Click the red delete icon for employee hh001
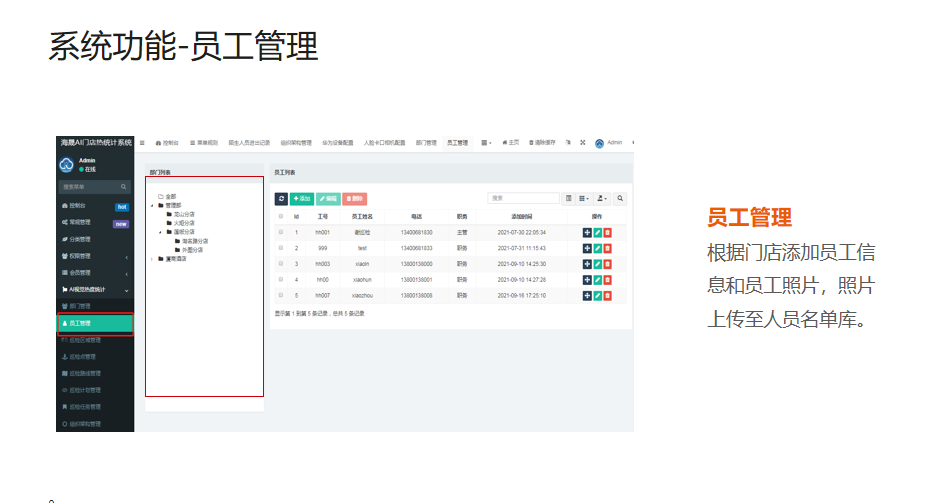Screen dimensions: 926x503 pyautogui.click(x=608, y=233)
